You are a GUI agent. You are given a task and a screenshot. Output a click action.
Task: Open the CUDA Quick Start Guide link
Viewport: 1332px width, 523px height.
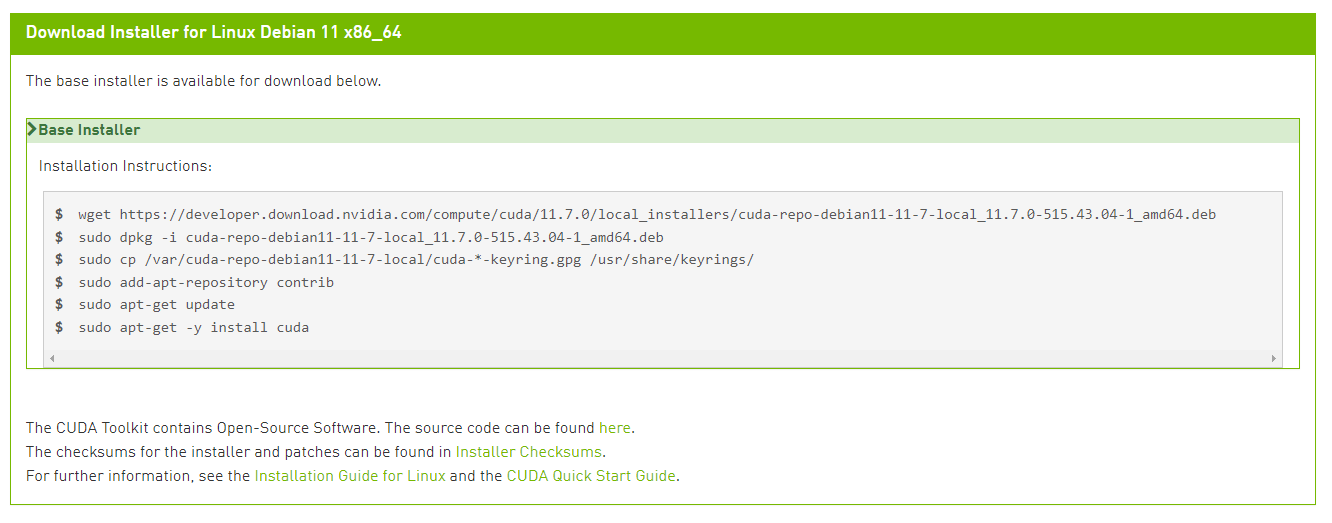591,476
